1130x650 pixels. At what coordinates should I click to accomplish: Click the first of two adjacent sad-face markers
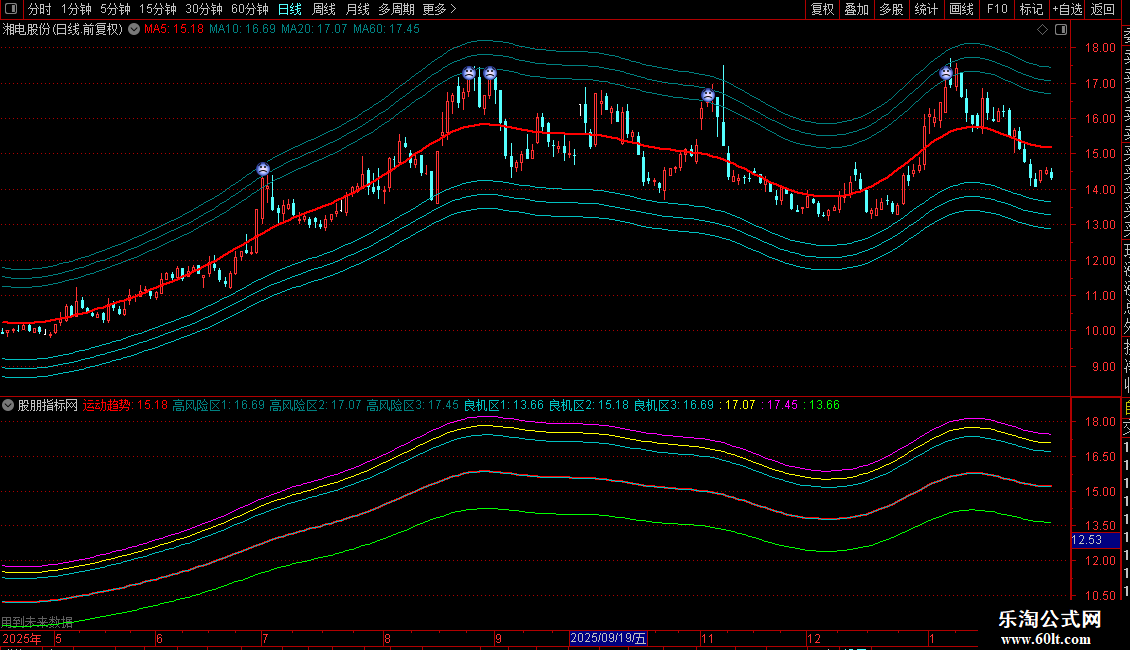469,73
